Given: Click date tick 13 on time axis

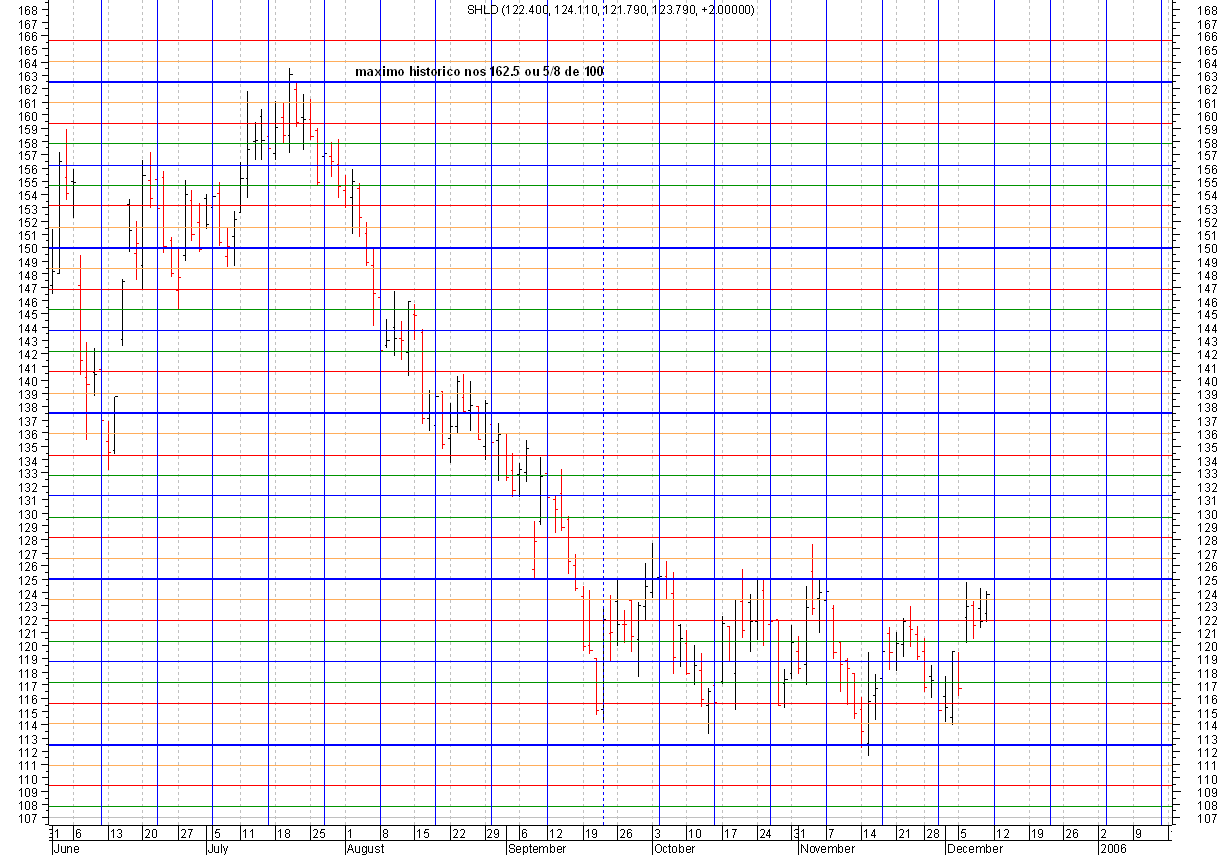Looking at the screenshot, I should (x=116, y=833).
